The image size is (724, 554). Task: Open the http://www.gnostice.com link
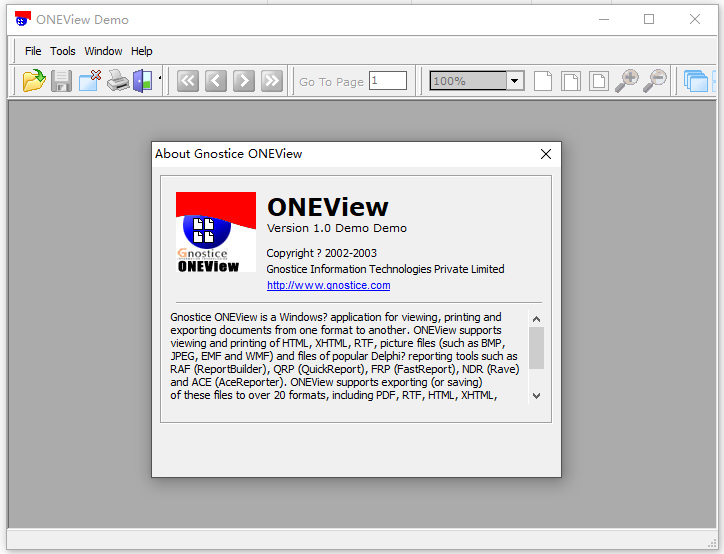[328, 285]
